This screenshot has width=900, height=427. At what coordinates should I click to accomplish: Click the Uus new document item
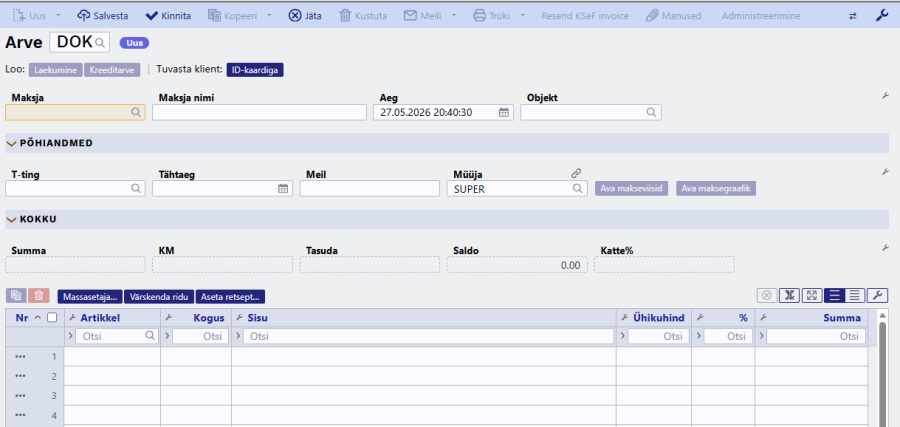coord(29,15)
